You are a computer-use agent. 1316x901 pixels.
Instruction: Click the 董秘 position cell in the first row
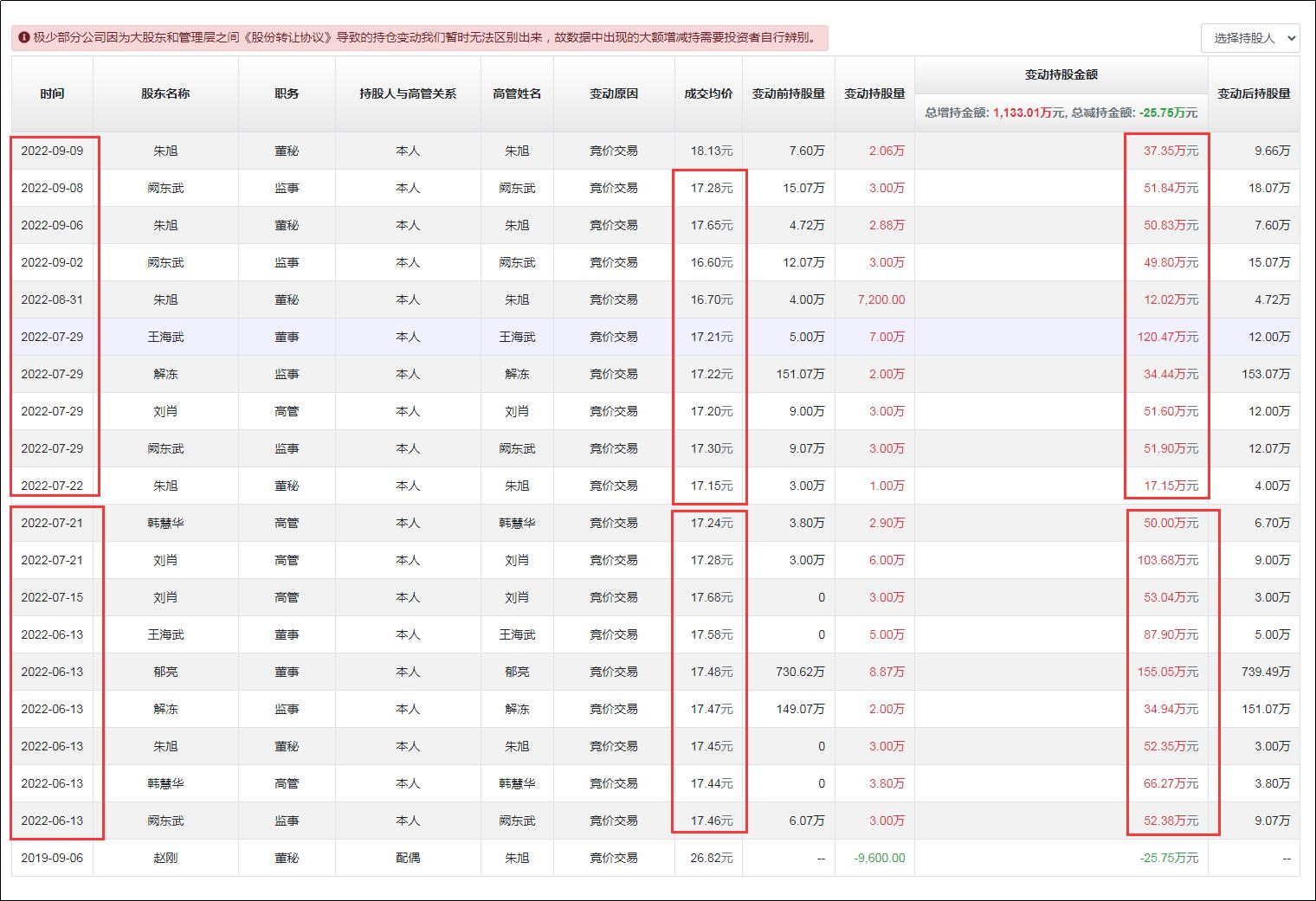(x=287, y=150)
